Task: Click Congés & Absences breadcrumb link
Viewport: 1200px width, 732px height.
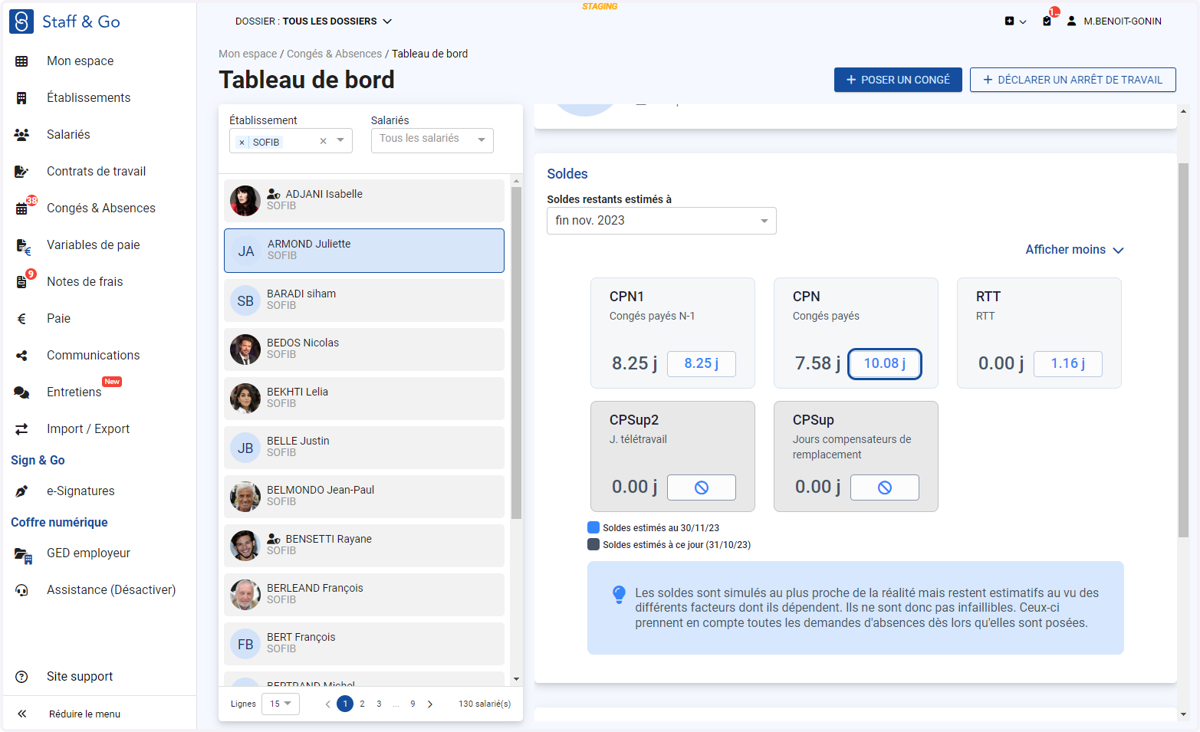Action: (334, 54)
